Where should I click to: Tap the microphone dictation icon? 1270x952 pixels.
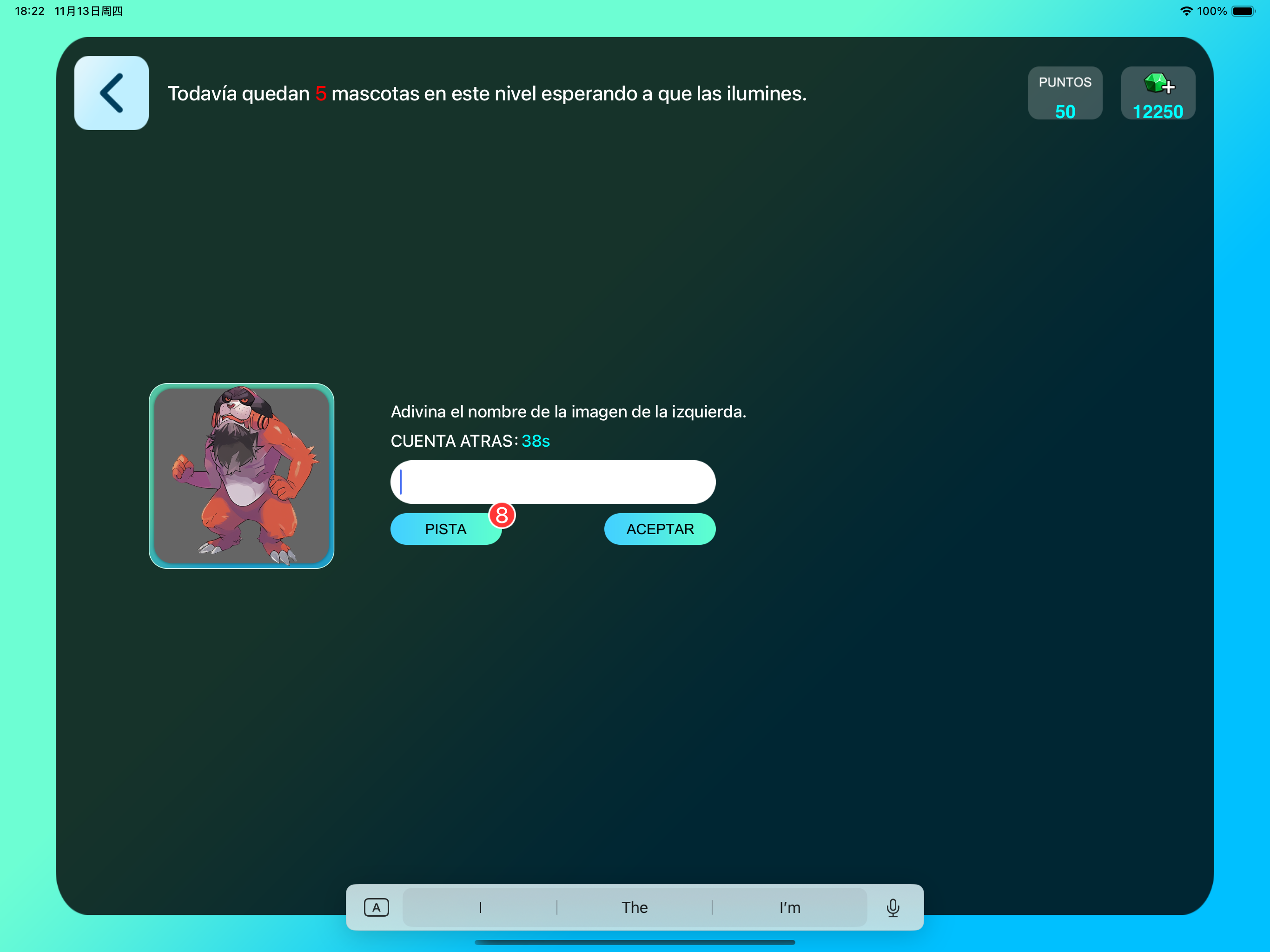click(x=893, y=908)
